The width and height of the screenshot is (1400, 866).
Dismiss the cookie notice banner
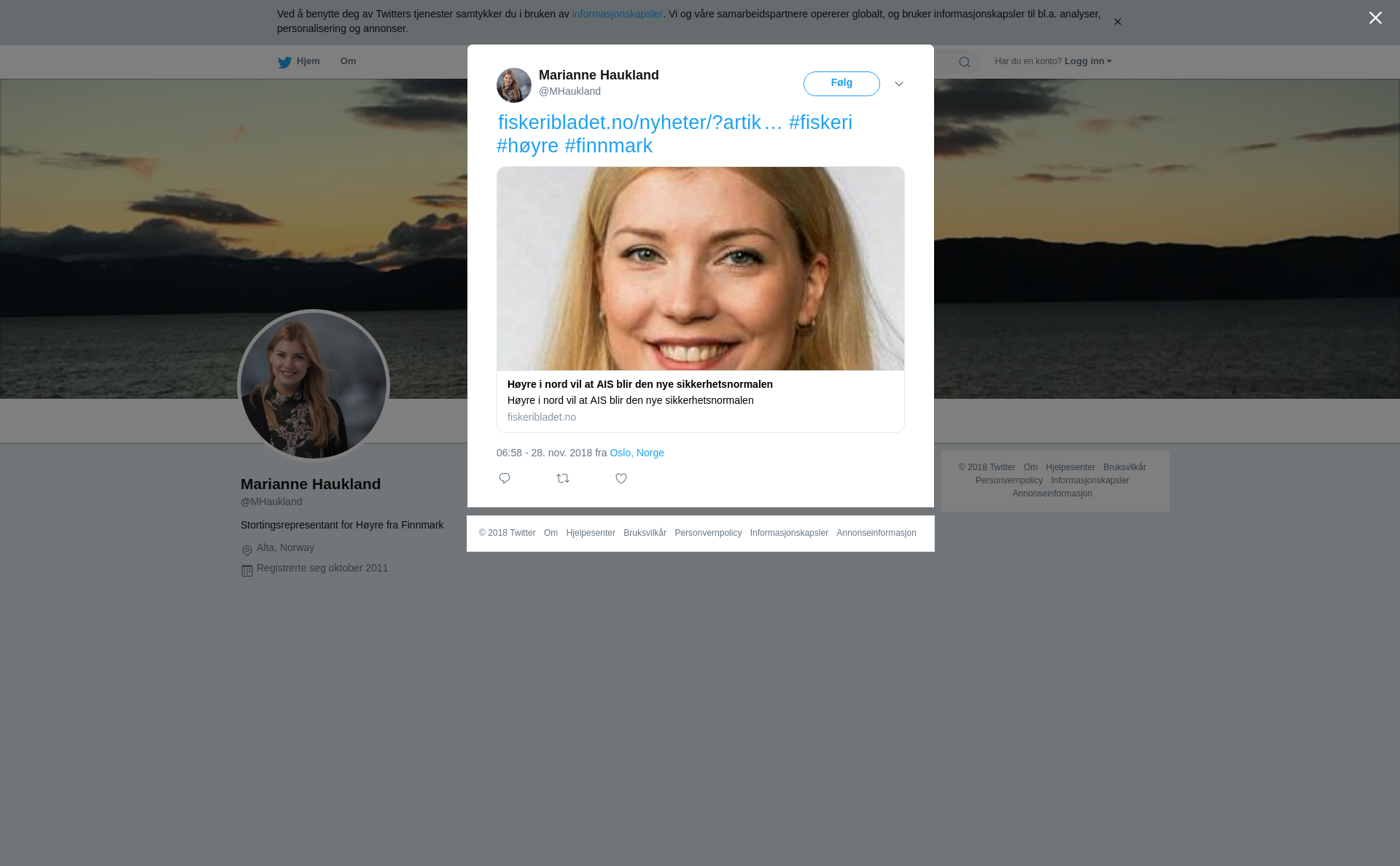click(1117, 22)
